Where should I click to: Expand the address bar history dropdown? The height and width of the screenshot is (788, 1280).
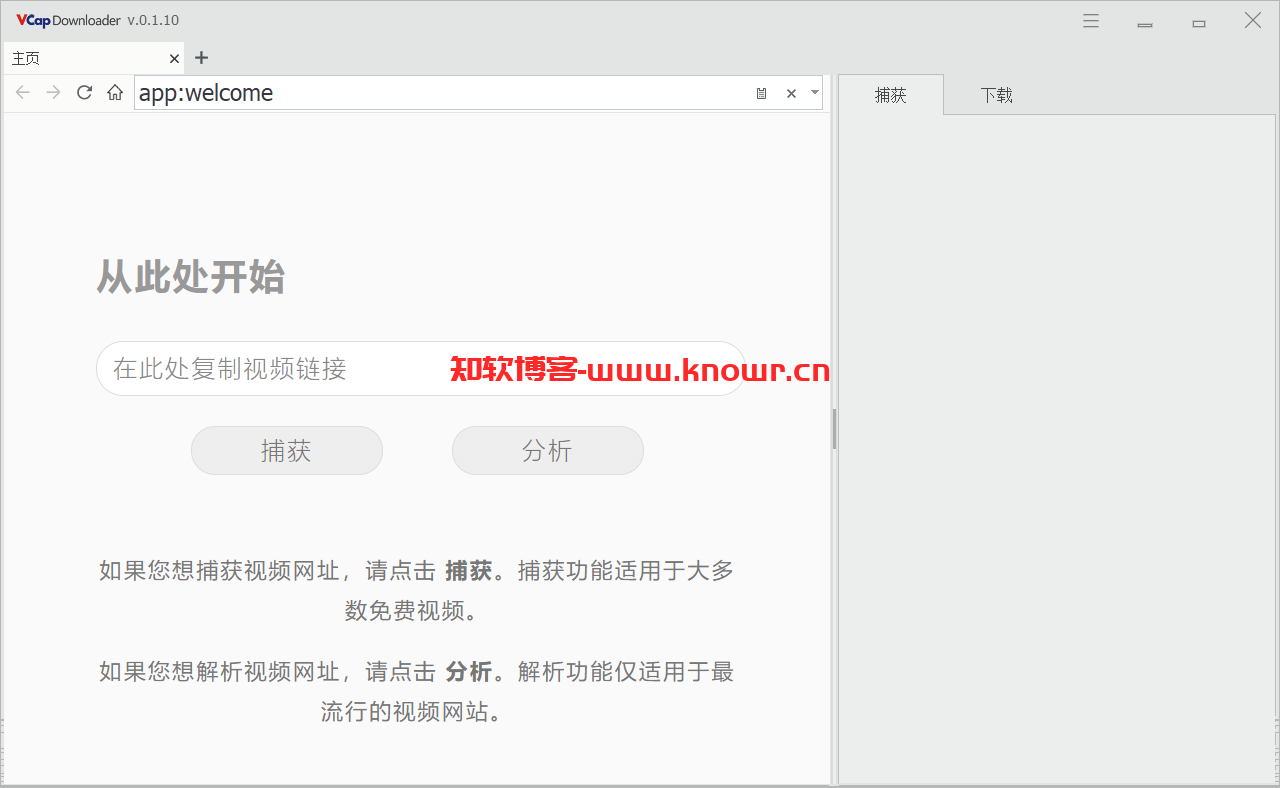click(x=815, y=93)
